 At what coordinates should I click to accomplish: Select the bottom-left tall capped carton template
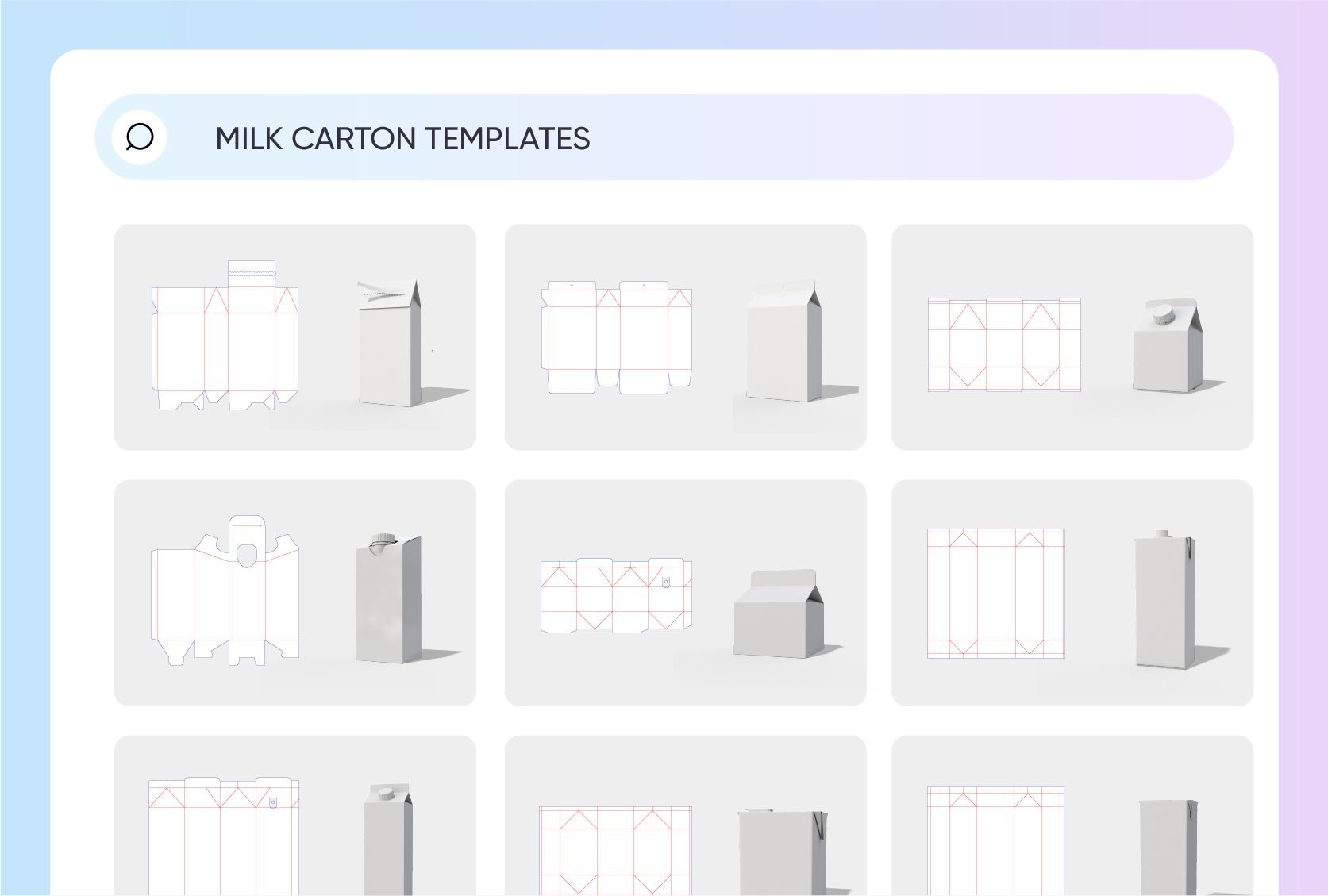pos(295,816)
